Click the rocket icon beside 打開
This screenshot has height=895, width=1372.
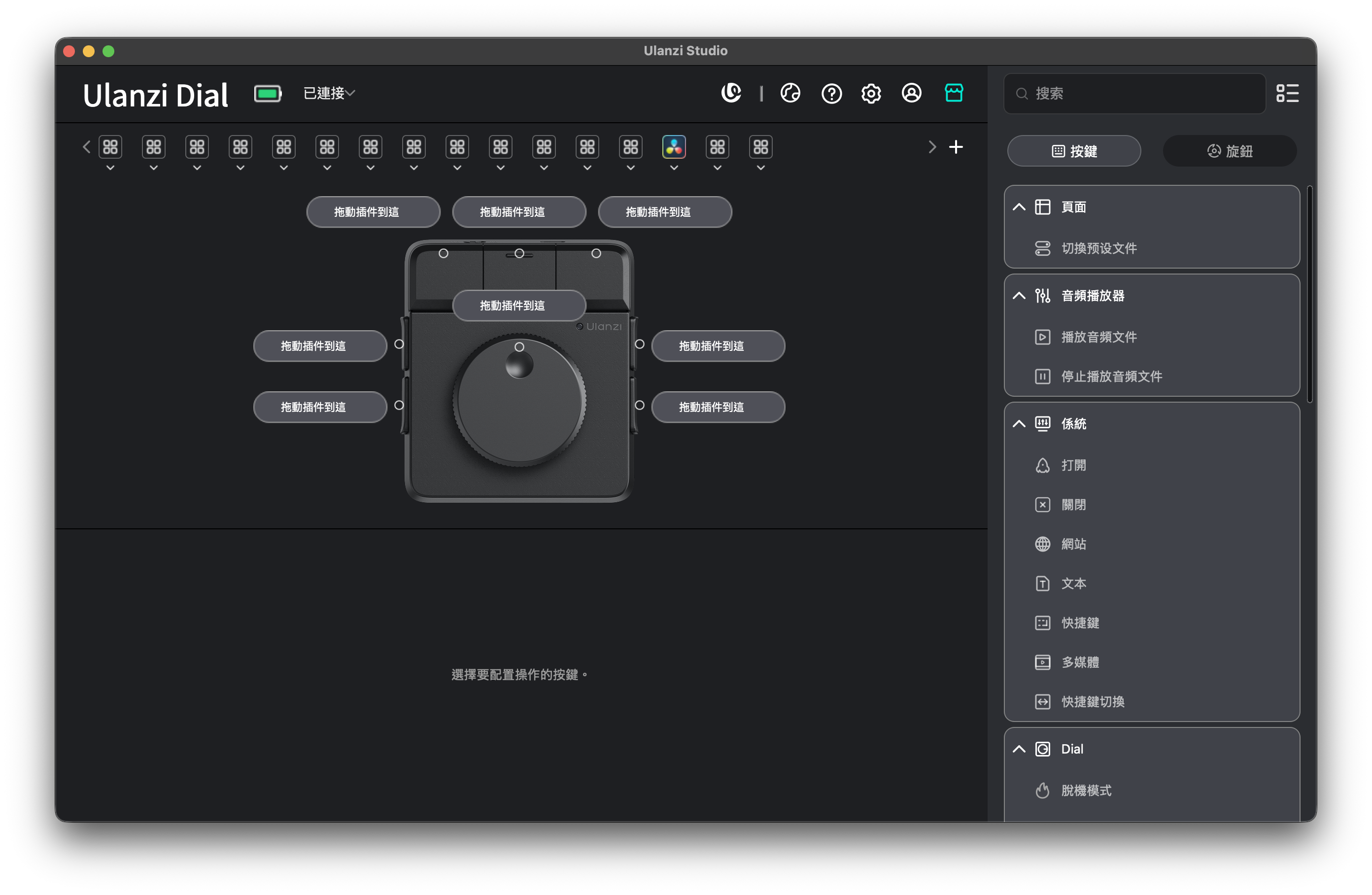[x=1042, y=465]
